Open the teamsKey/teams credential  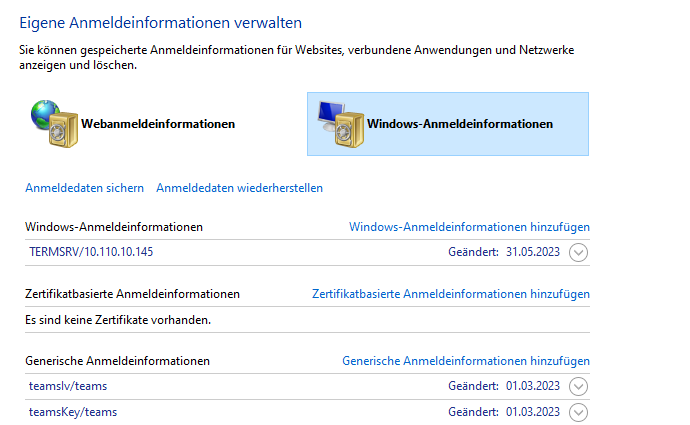(73, 412)
